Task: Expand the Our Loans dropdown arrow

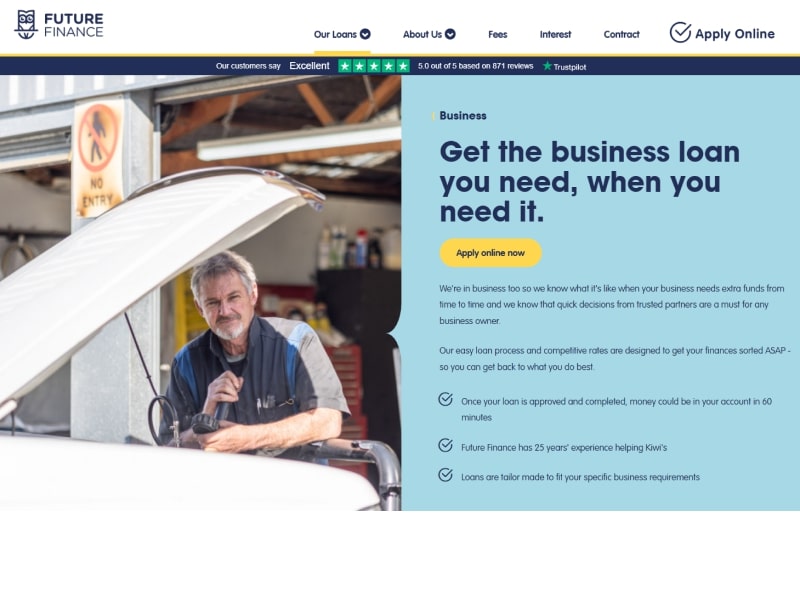Action: point(365,34)
